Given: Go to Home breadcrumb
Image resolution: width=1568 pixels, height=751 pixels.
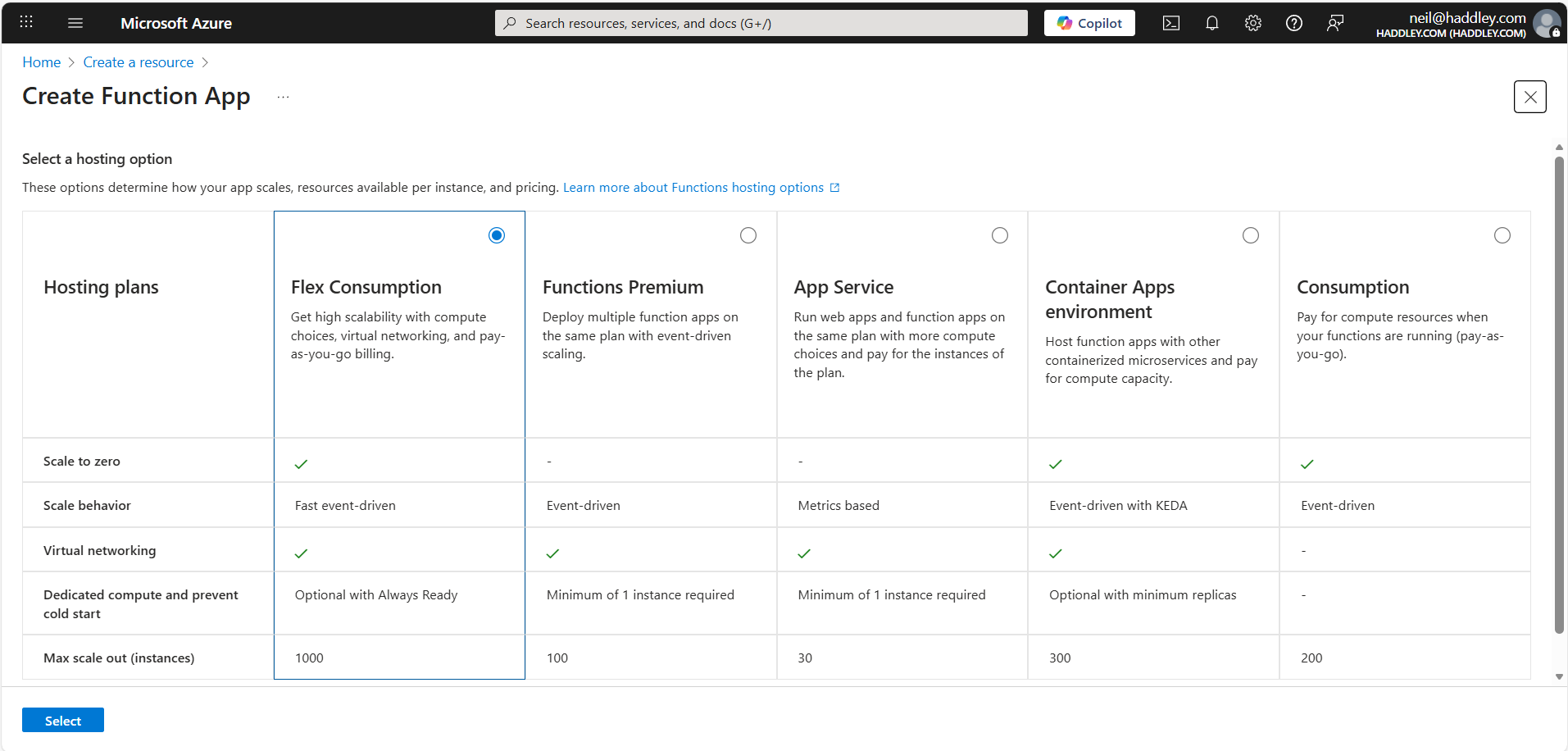Looking at the screenshot, I should (41, 61).
